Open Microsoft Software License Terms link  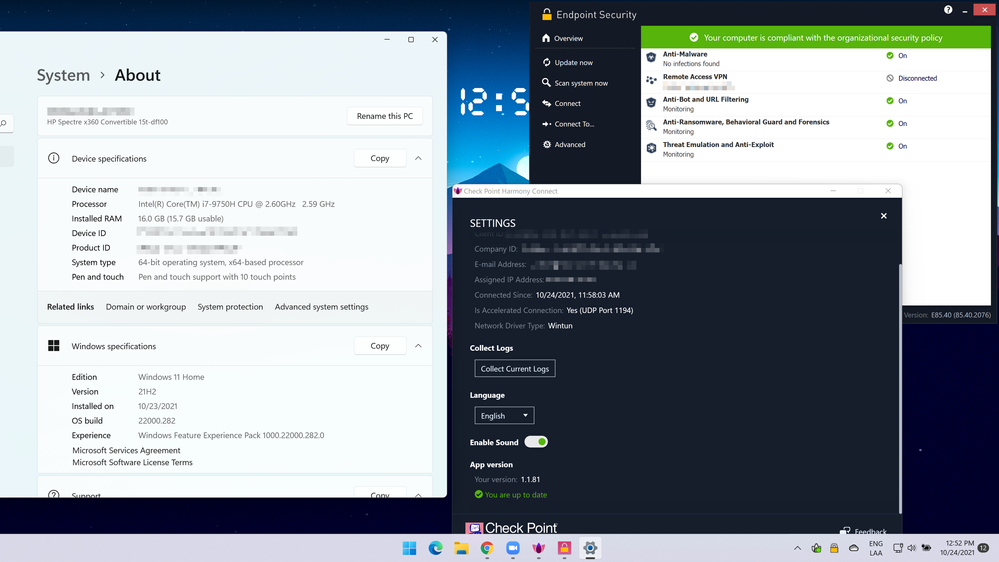coord(132,462)
